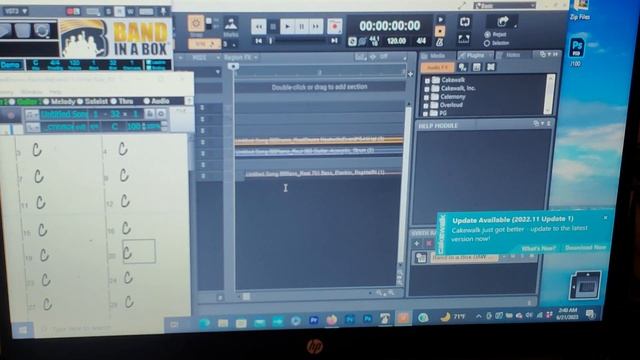
Task: Jump to project end with go-to-end button
Action: coord(334,41)
